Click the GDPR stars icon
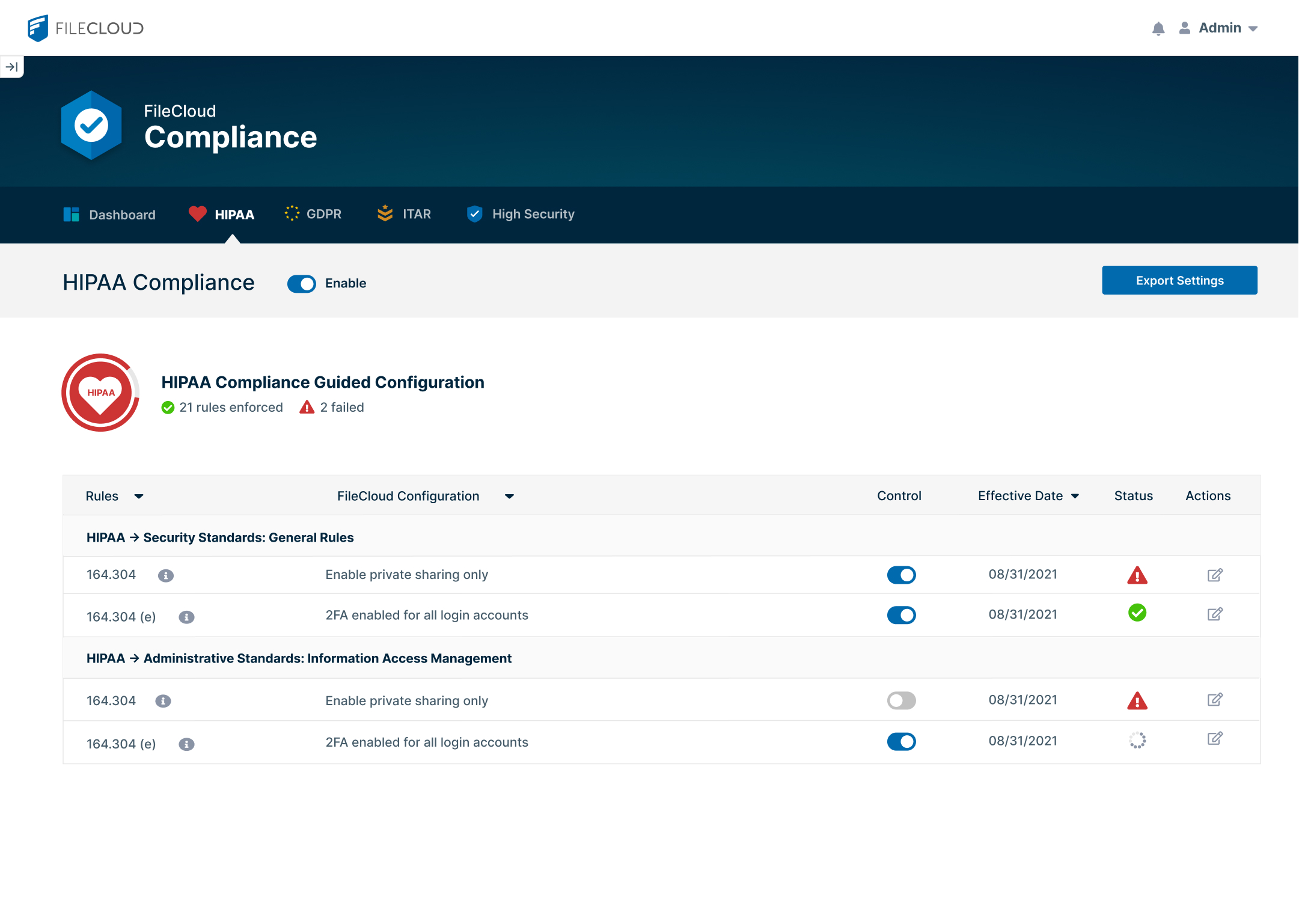Screen dimensions: 1299x924 point(292,213)
